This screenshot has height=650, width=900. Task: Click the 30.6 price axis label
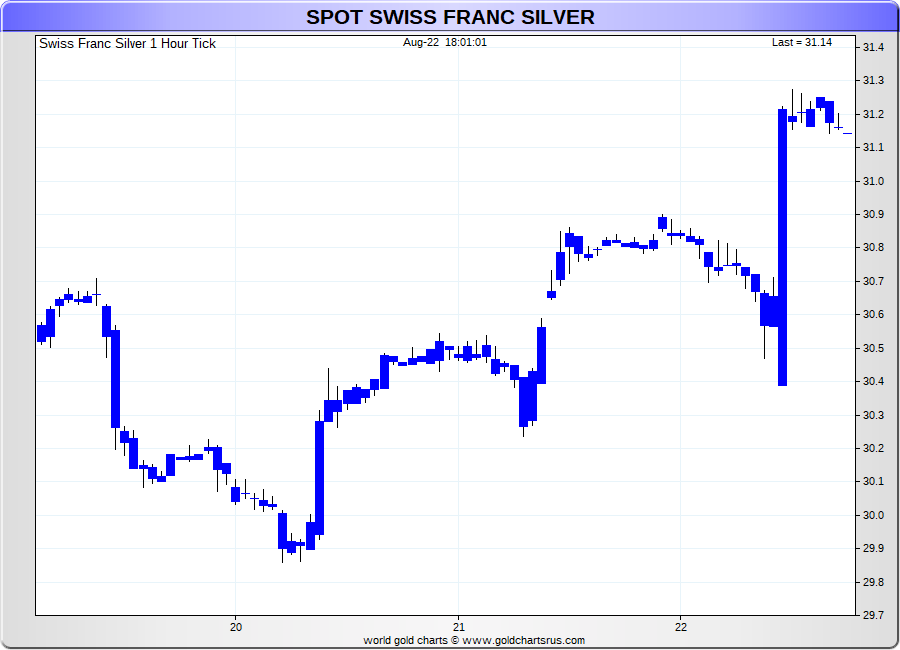coord(873,315)
